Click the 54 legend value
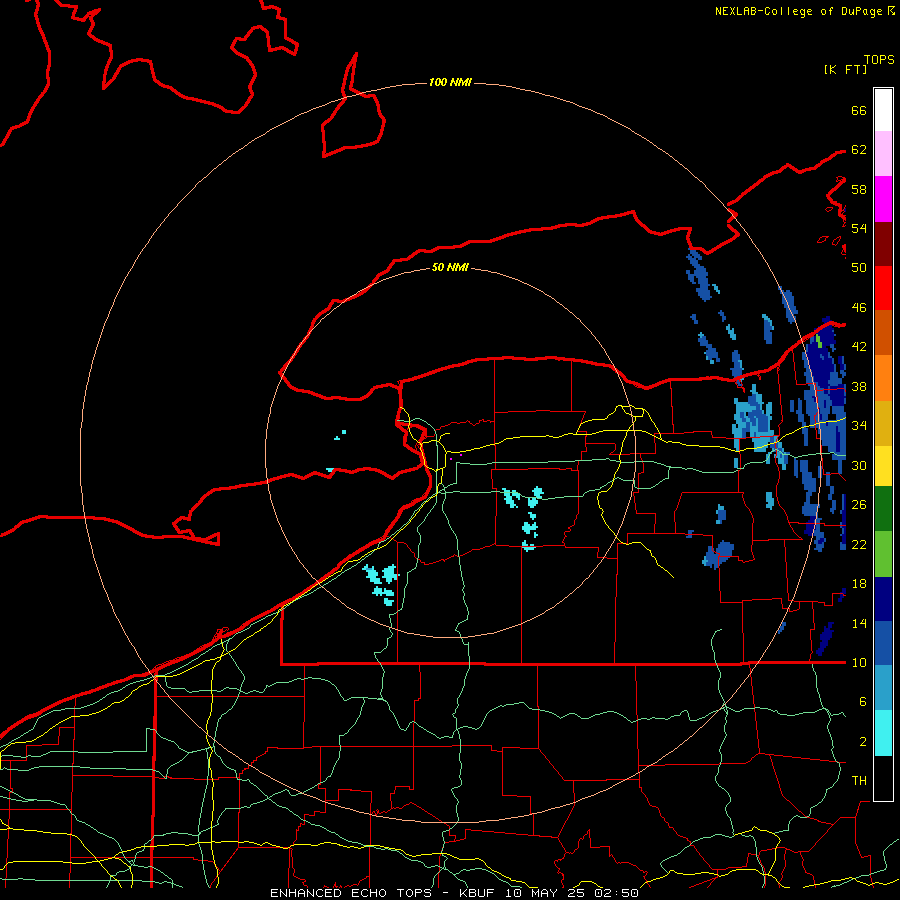 859,228
